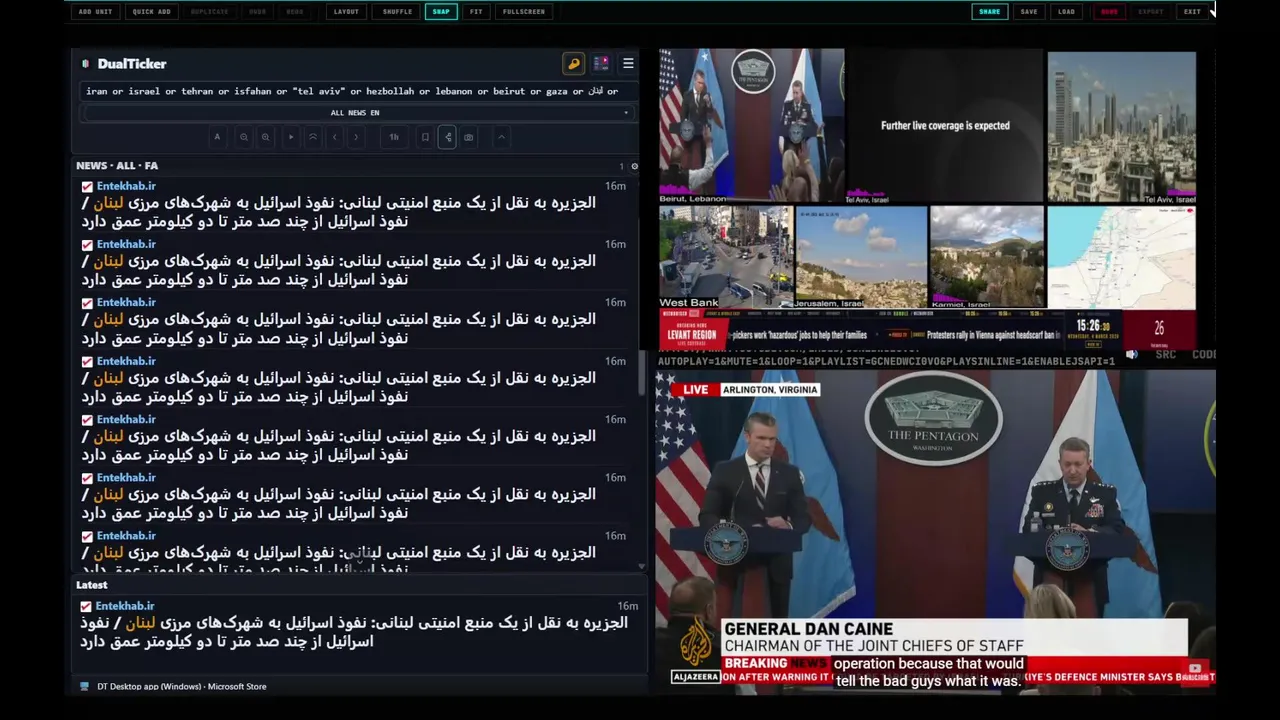Select the Karmiel, Israel camera thumbnail

tap(987, 257)
